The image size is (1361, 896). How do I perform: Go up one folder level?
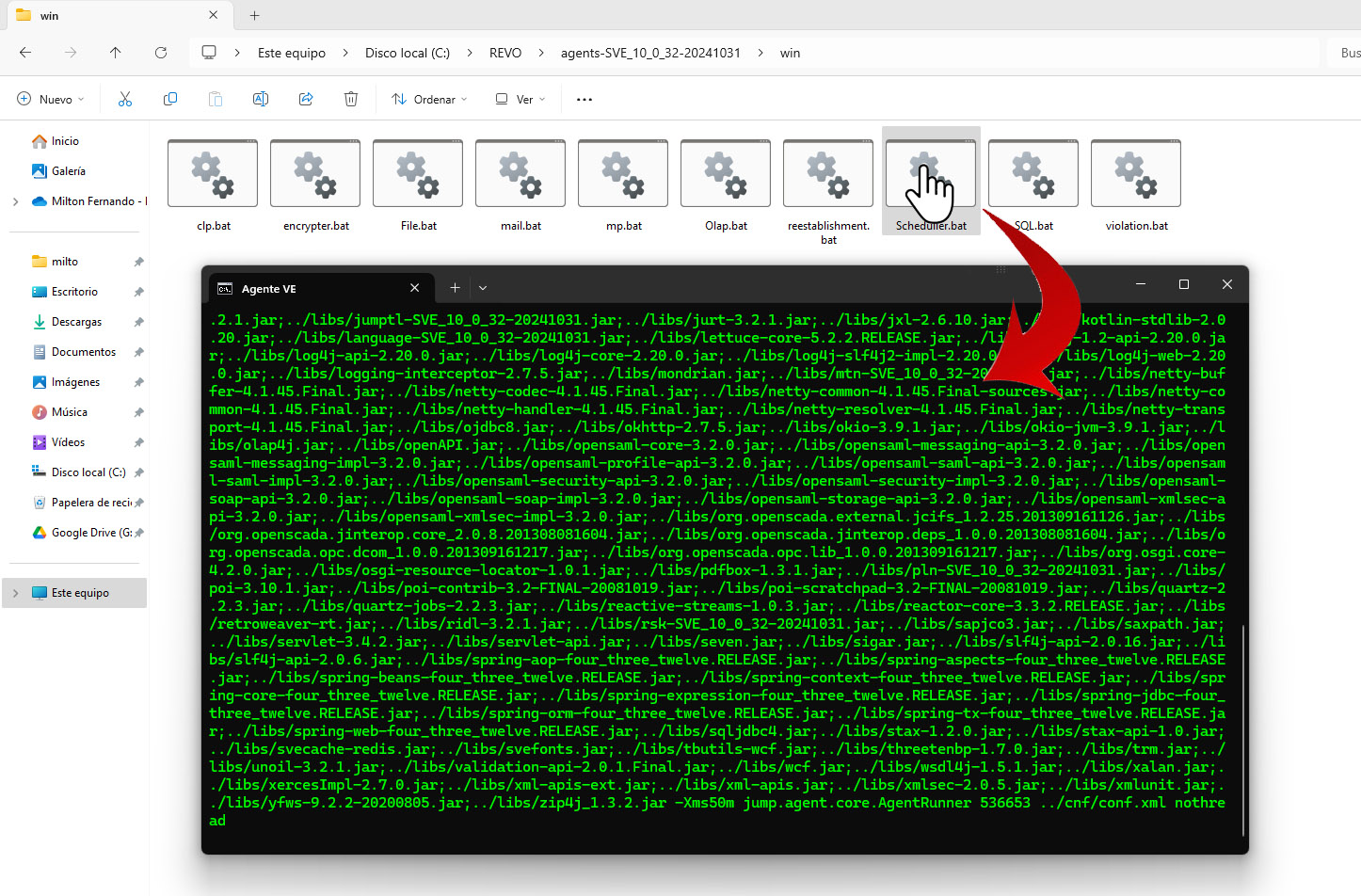(116, 53)
